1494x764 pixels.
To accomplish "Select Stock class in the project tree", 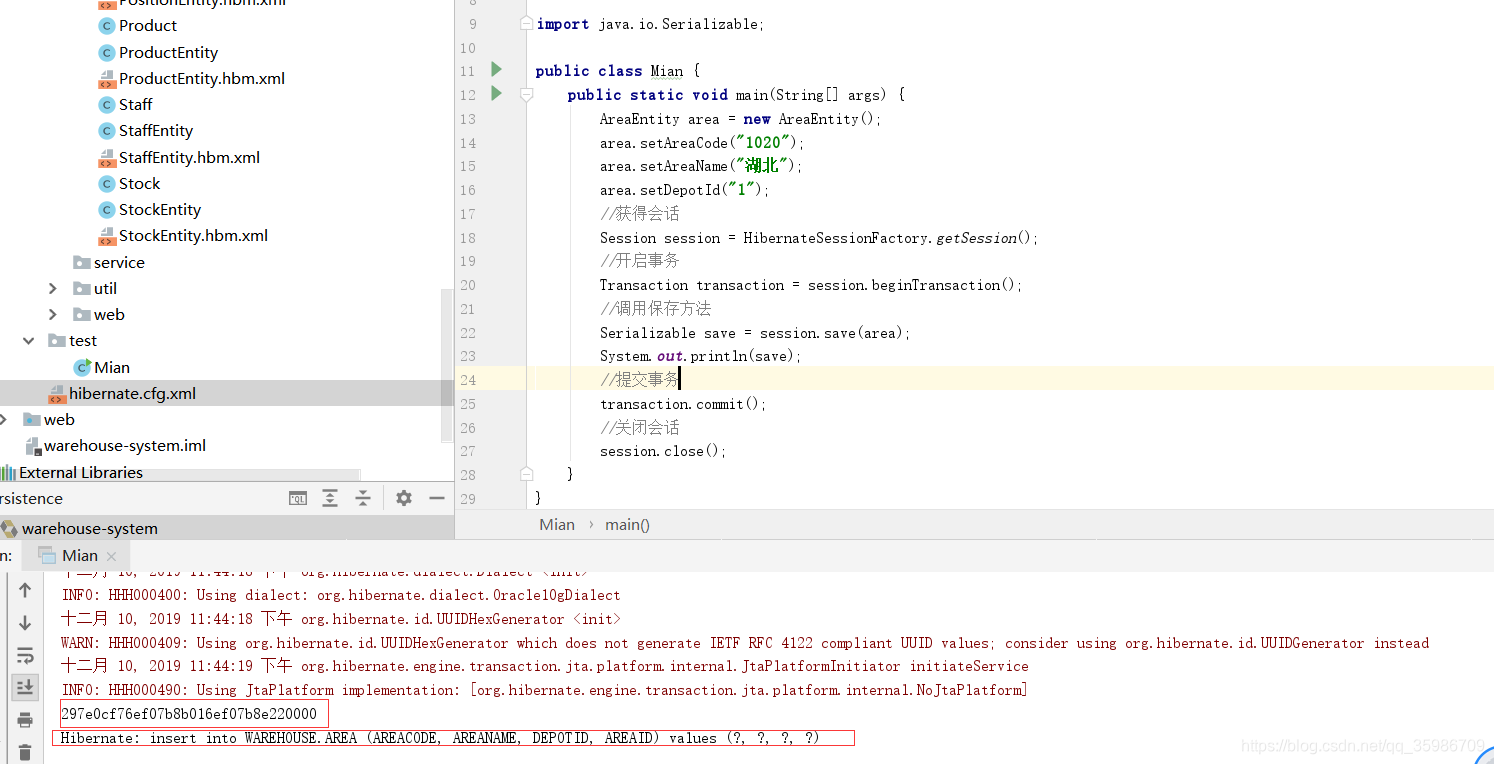I will pos(139,183).
